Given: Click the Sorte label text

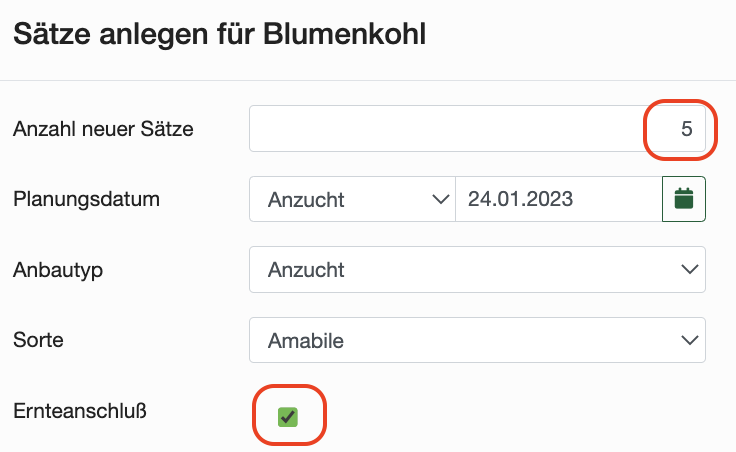Looking at the screenshot, I should point(38,340).
